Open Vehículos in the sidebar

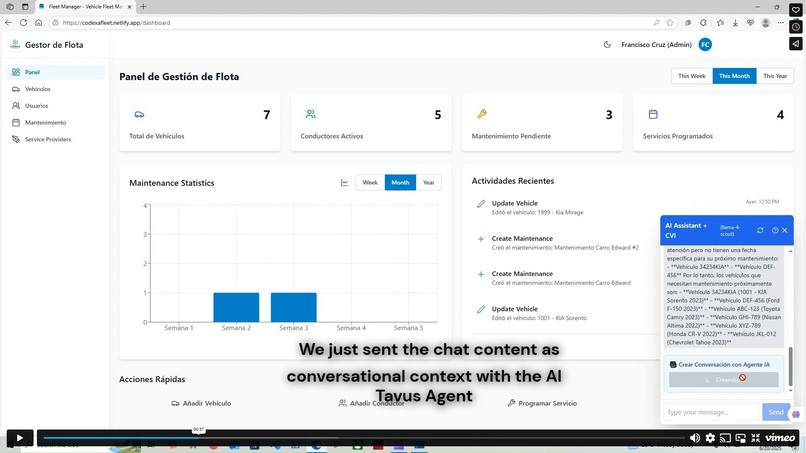click(x=56, y=89)
